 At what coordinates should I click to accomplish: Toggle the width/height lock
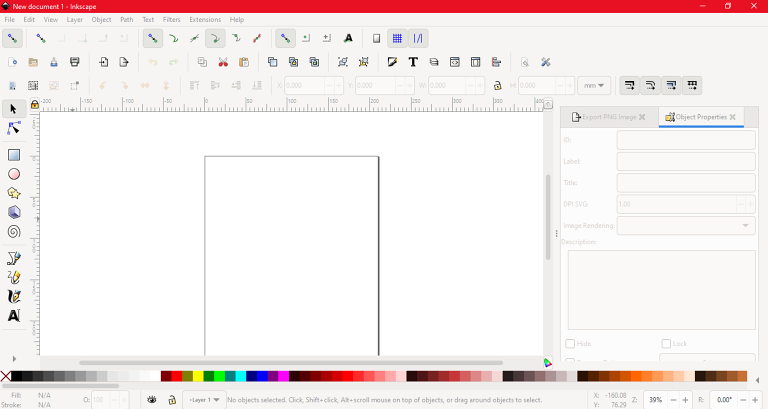497,86
